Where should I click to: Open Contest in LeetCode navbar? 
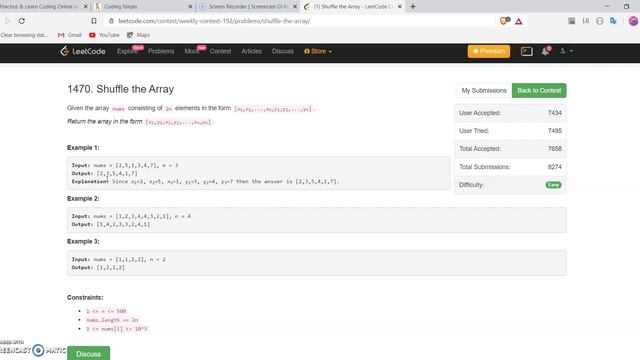tap(220, 51)
